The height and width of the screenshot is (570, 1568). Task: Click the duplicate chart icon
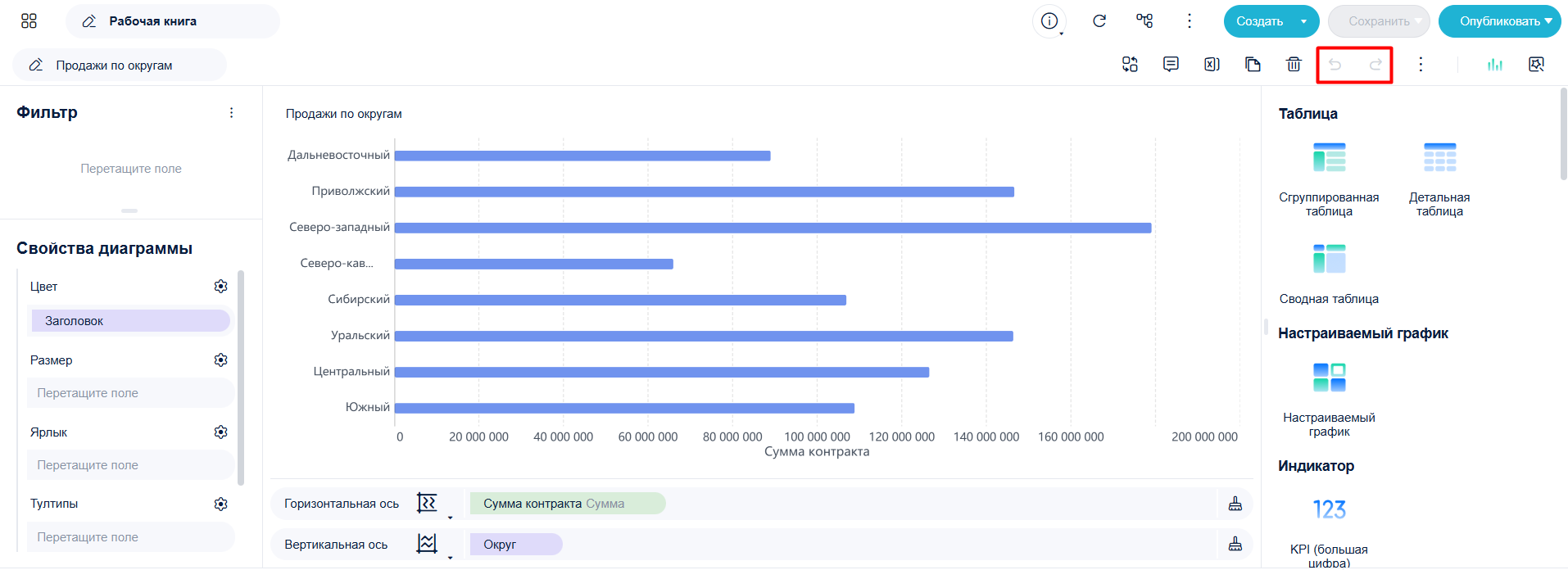(x=1253, y=64)
